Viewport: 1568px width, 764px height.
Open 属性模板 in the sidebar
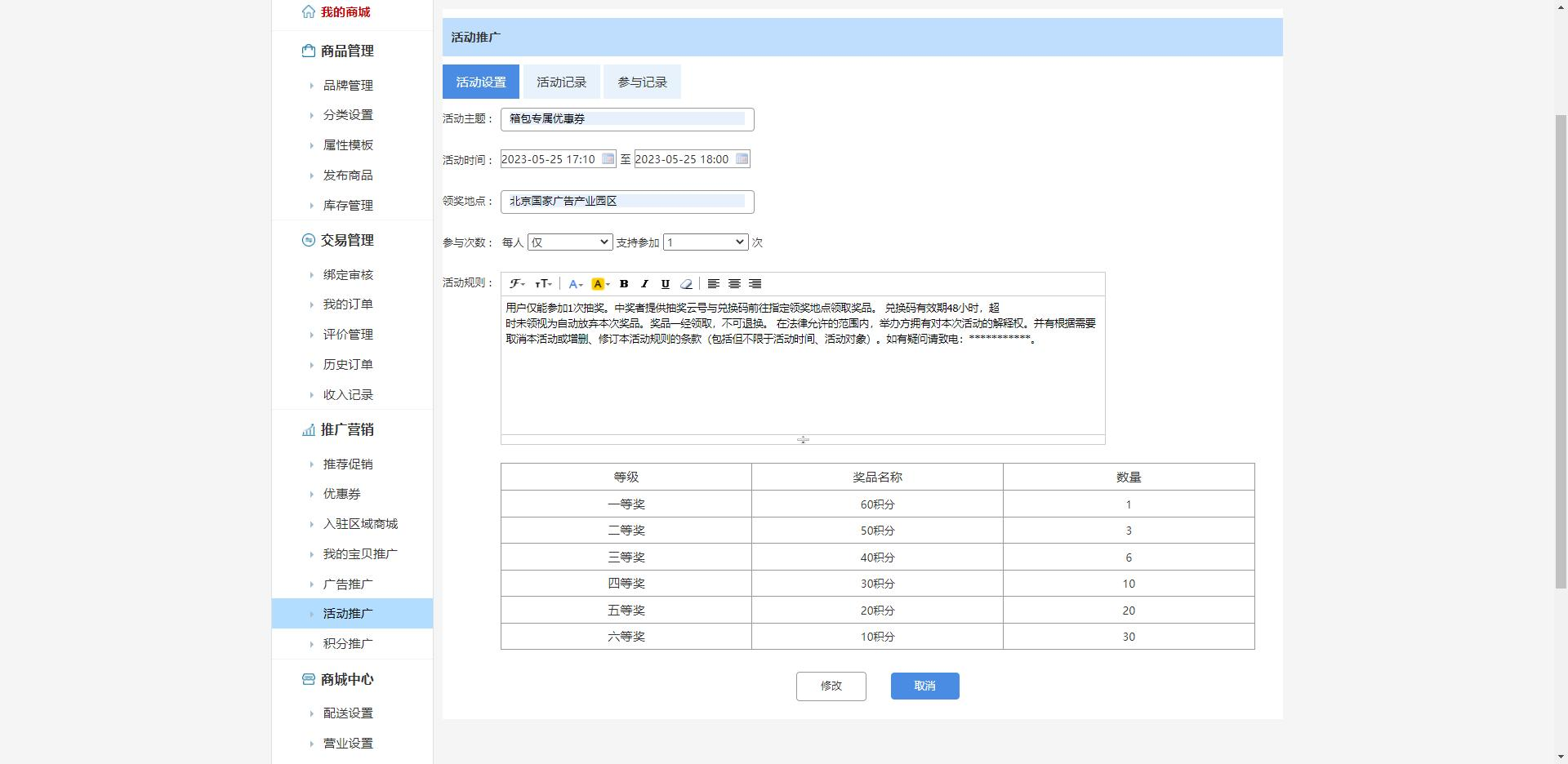click(x=348, y=145)
